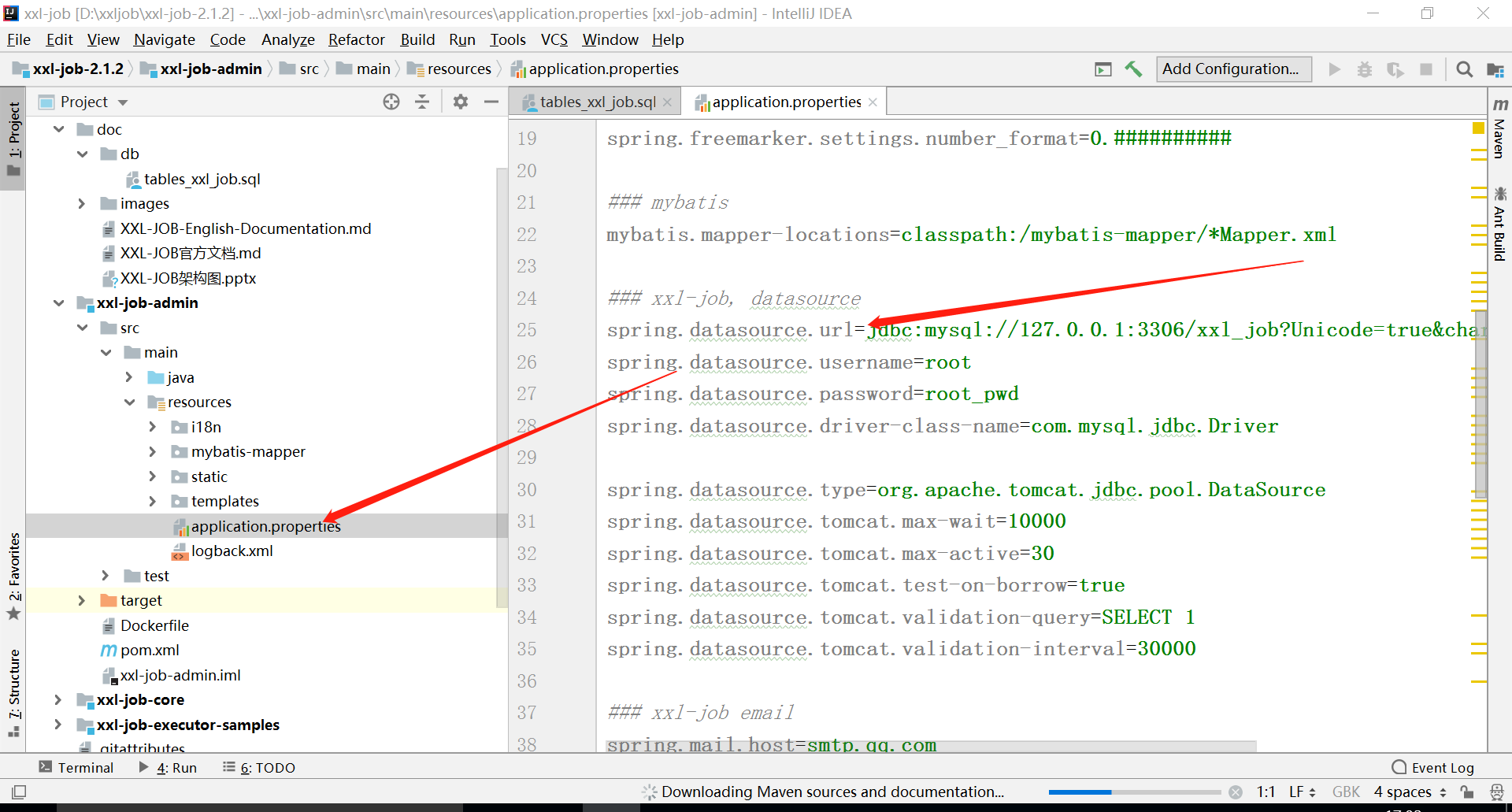Change GBK file encoding
Screen dimensions: 1512x812
(1346, 792)
